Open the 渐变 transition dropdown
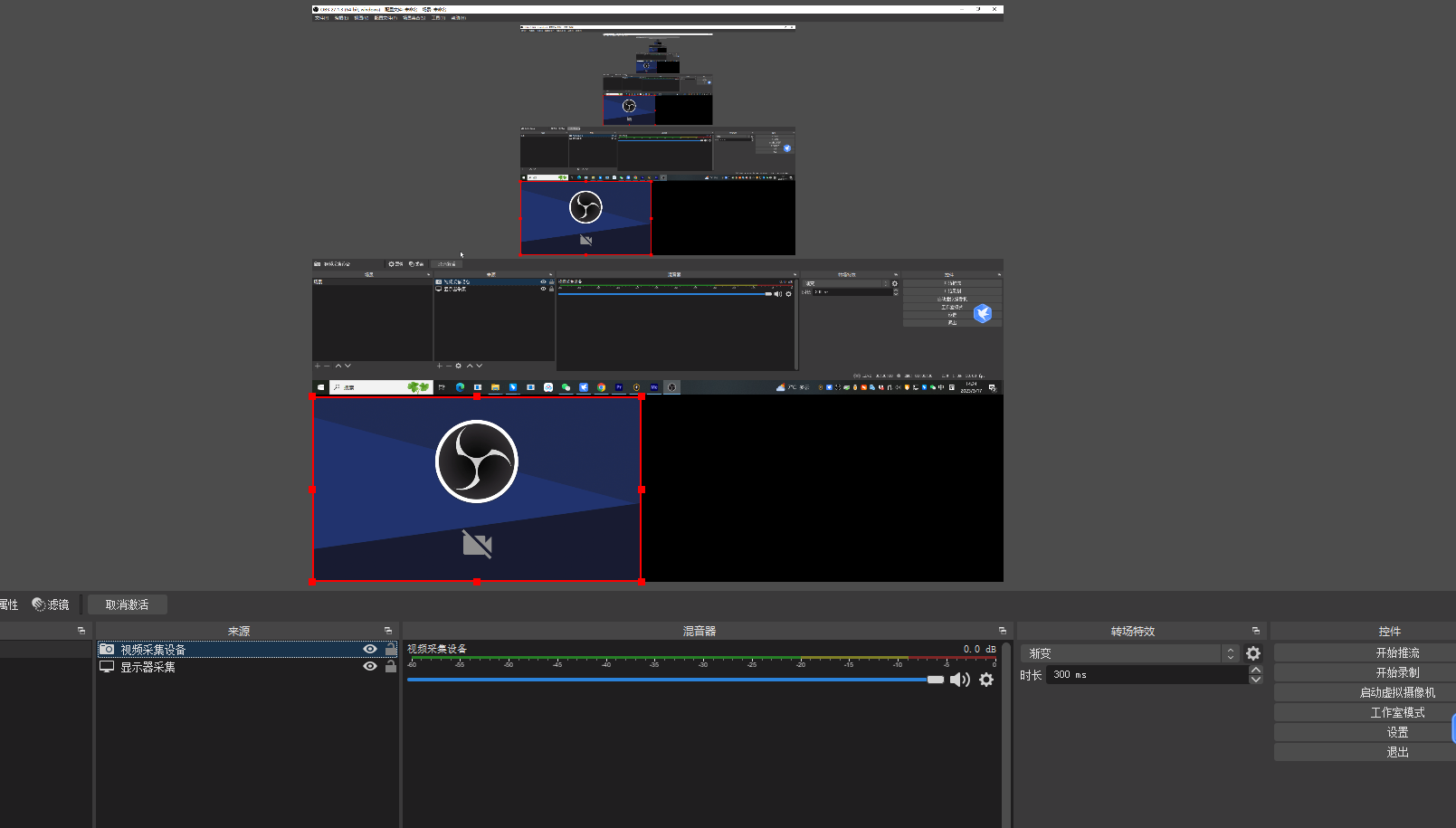The height and width of the screenshot is (828, 1456). 1129,653
